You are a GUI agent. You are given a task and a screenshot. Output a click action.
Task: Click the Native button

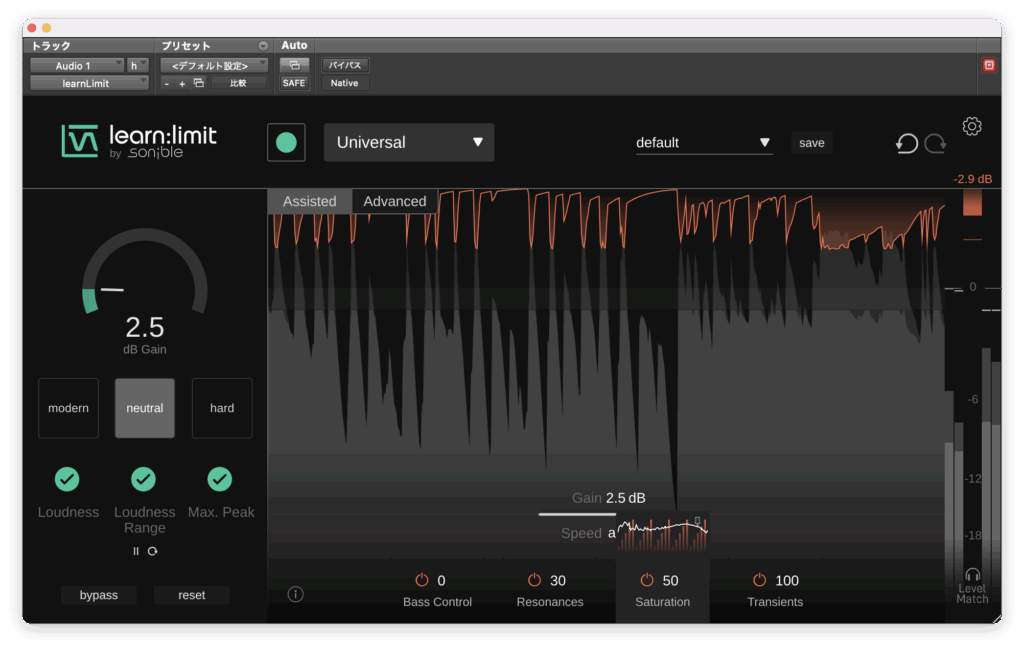click(x=344, y=83)
